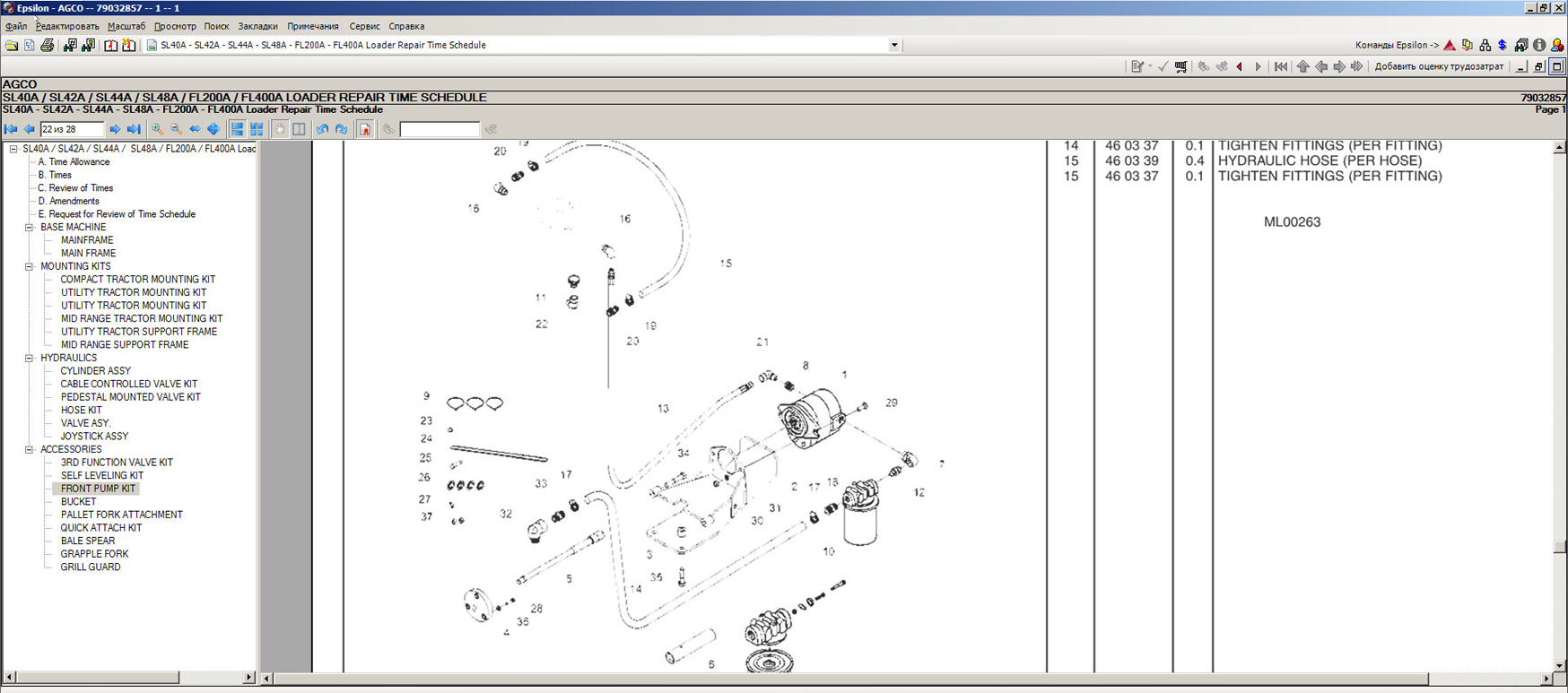
Task: Click the zoom out magnifier icon
Action: click(x=176, y=129)
